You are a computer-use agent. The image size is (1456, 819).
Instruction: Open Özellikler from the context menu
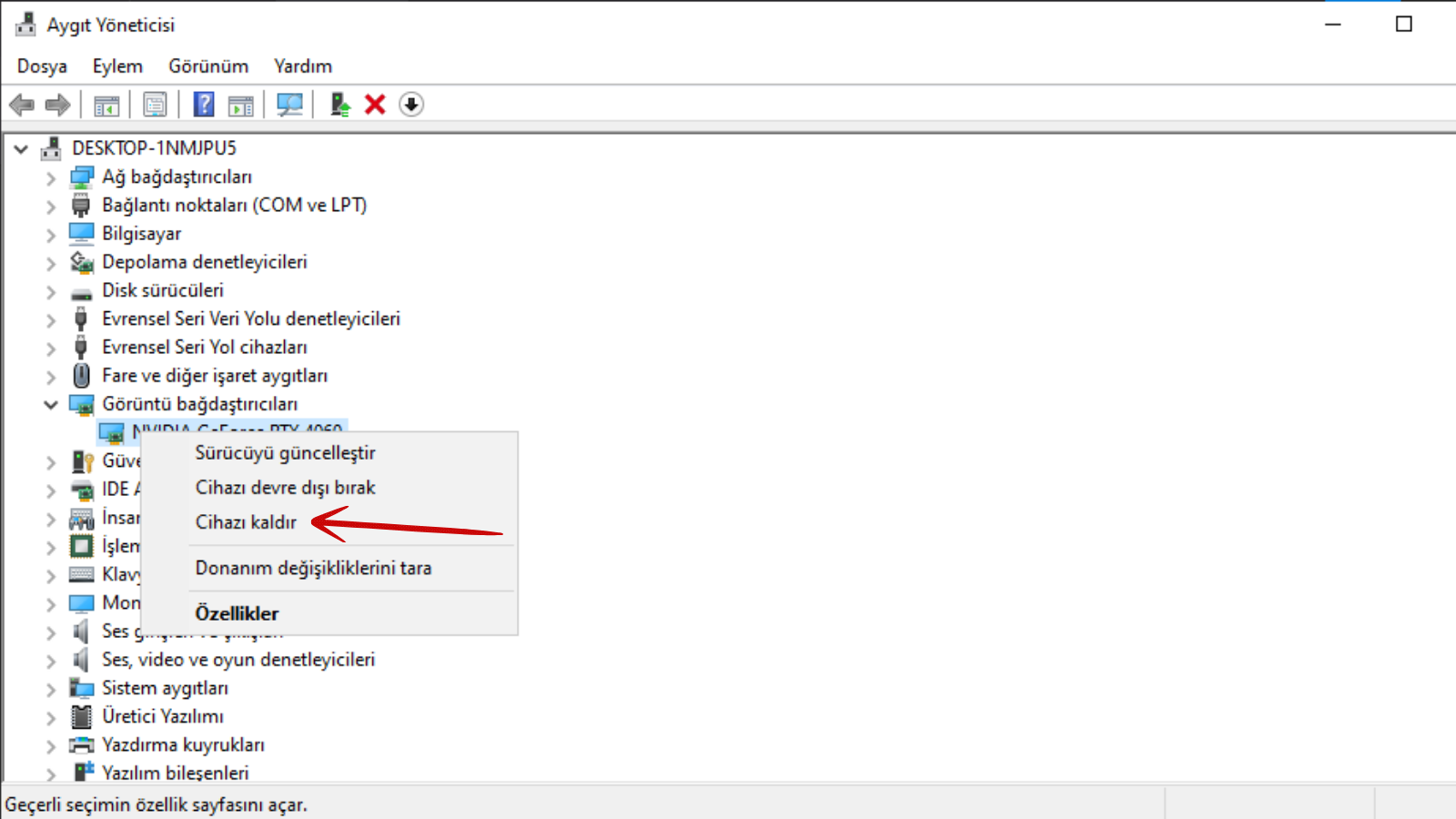point(237,613)
